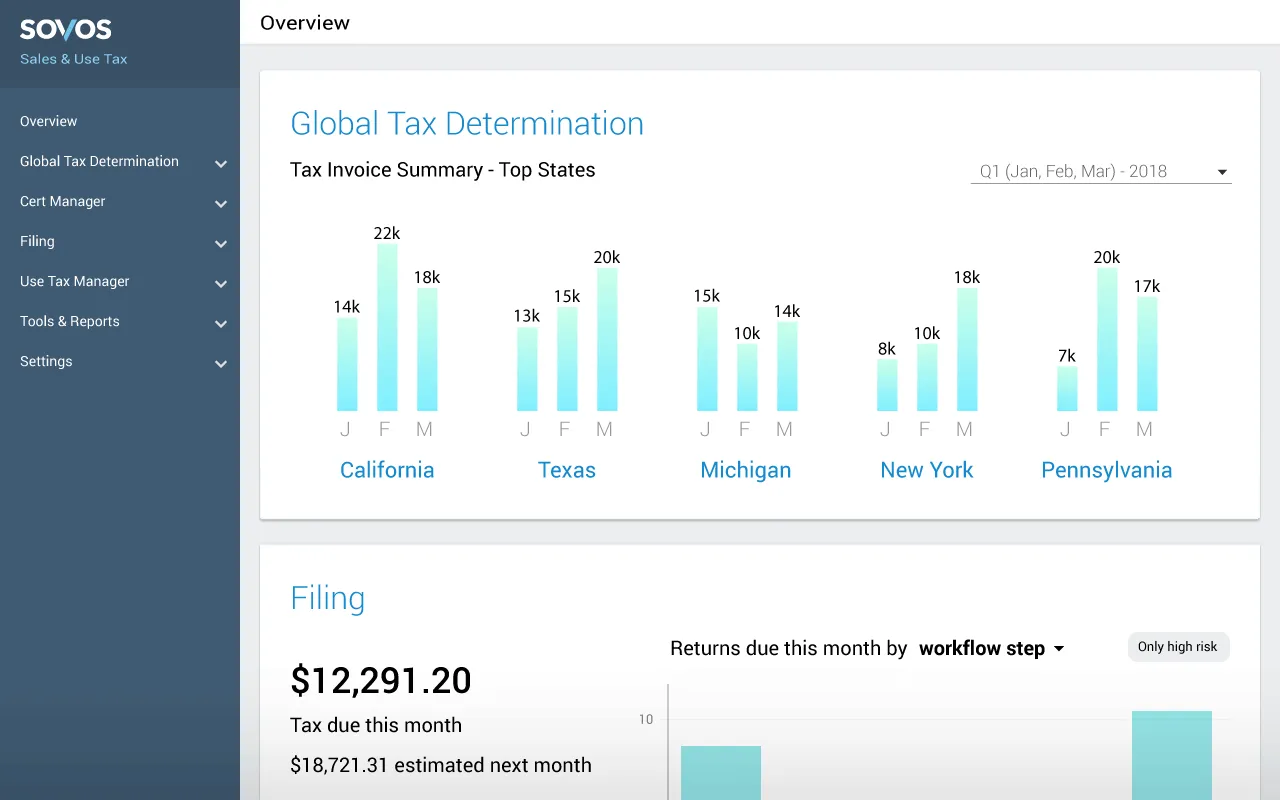Expand the Cert Manager chevron
This screenshot has width=1280, height=800.
221,203
